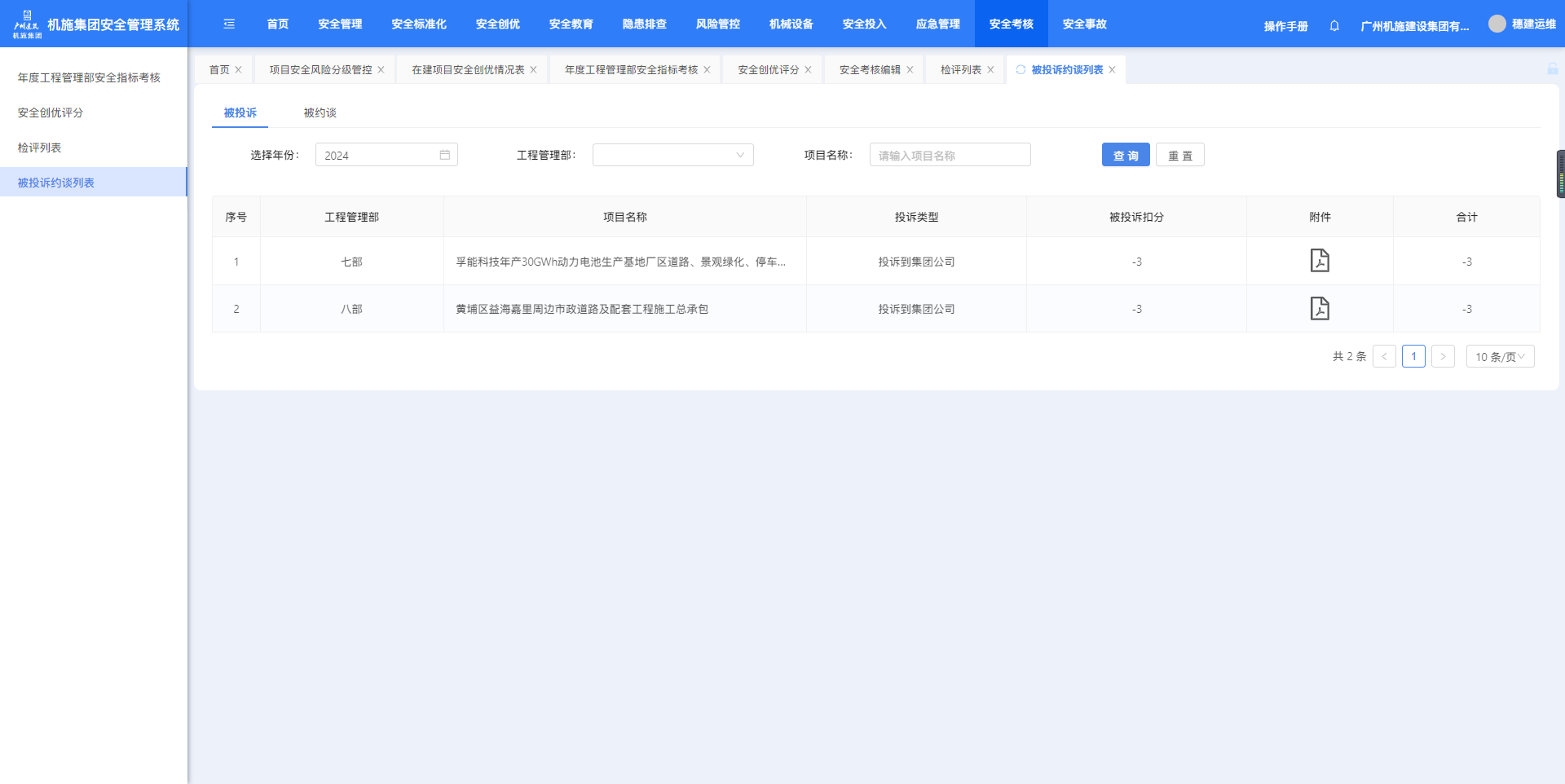
Task: Click the 重置 button
Action: (x=1179, y=155)
